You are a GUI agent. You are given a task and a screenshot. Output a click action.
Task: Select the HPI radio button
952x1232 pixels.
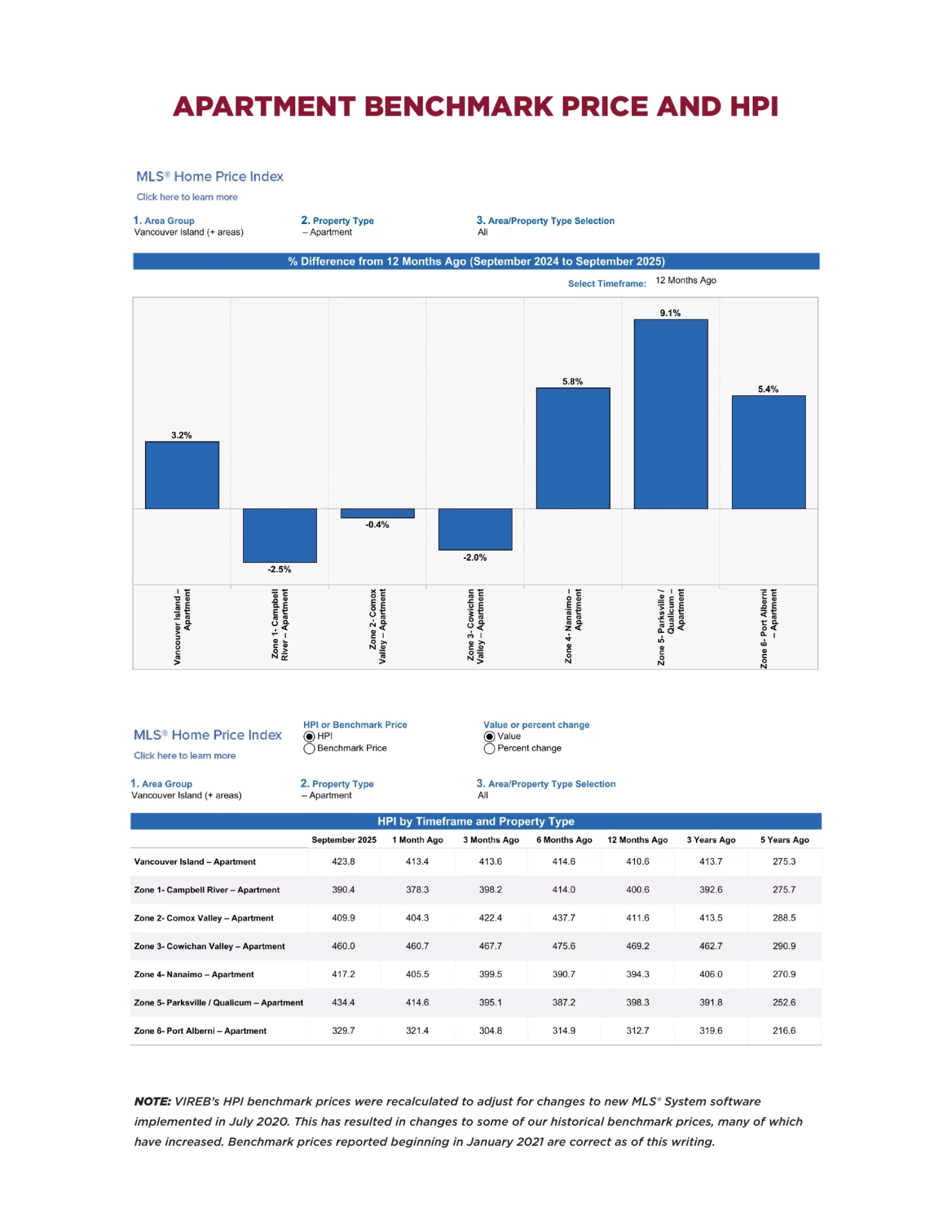coord(309,736)
